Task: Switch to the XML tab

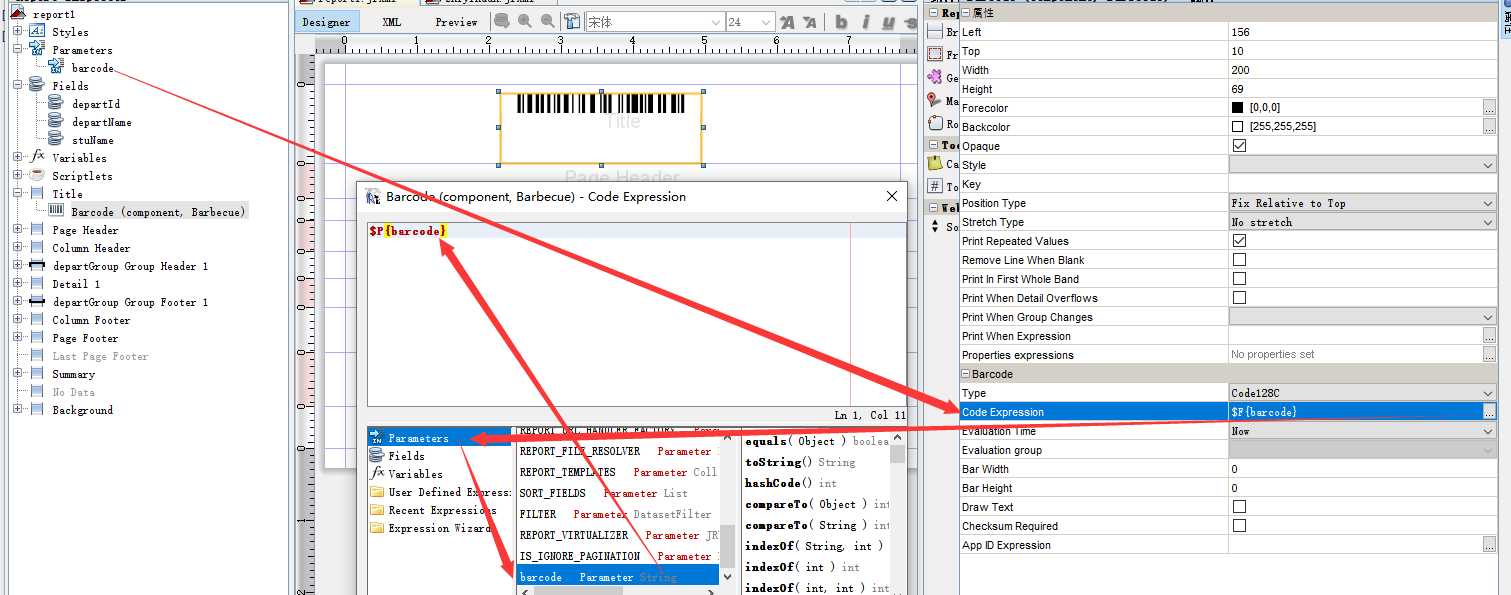Action: [x=392, y=22]
